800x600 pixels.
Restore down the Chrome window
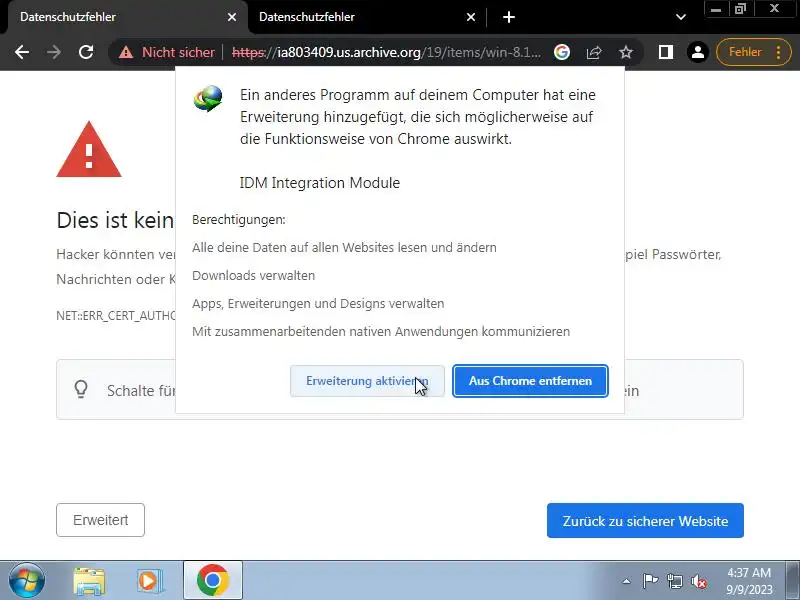(740, 9)
